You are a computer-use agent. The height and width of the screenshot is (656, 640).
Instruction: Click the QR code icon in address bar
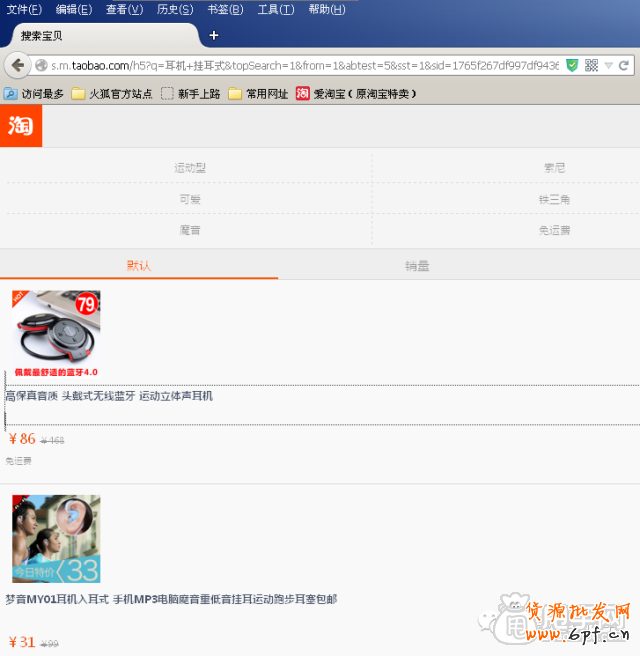click(x=591, y=65)
